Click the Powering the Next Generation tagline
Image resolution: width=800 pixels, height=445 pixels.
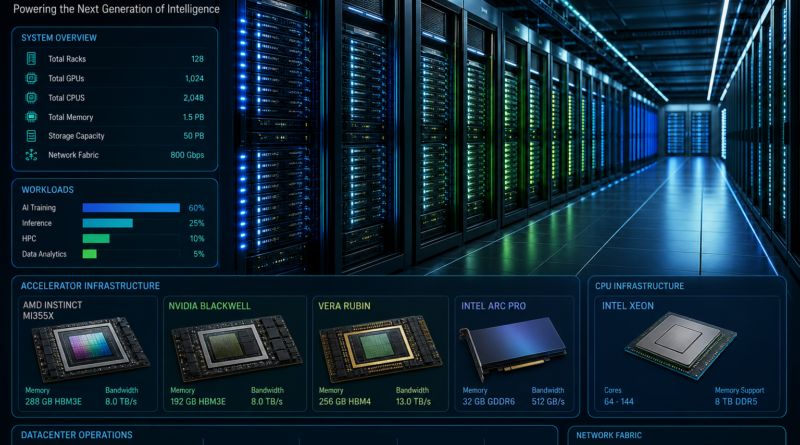[116, 9]
